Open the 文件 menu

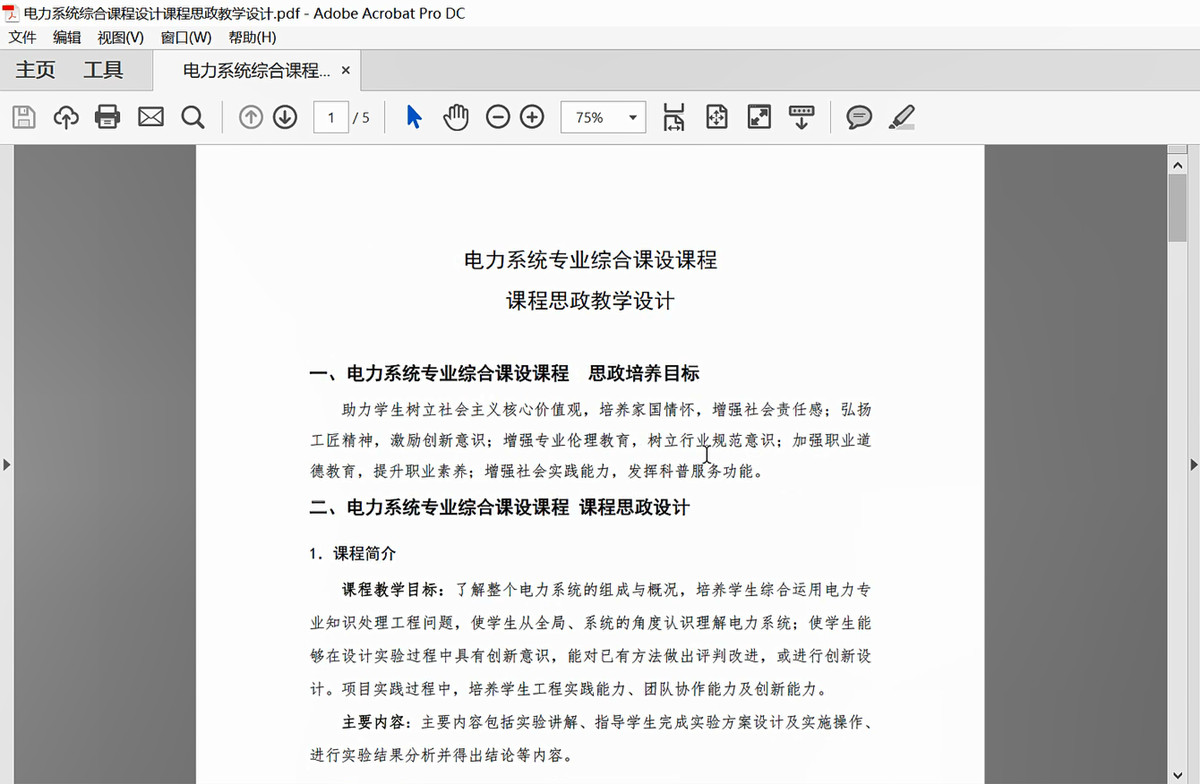(22, 37)
